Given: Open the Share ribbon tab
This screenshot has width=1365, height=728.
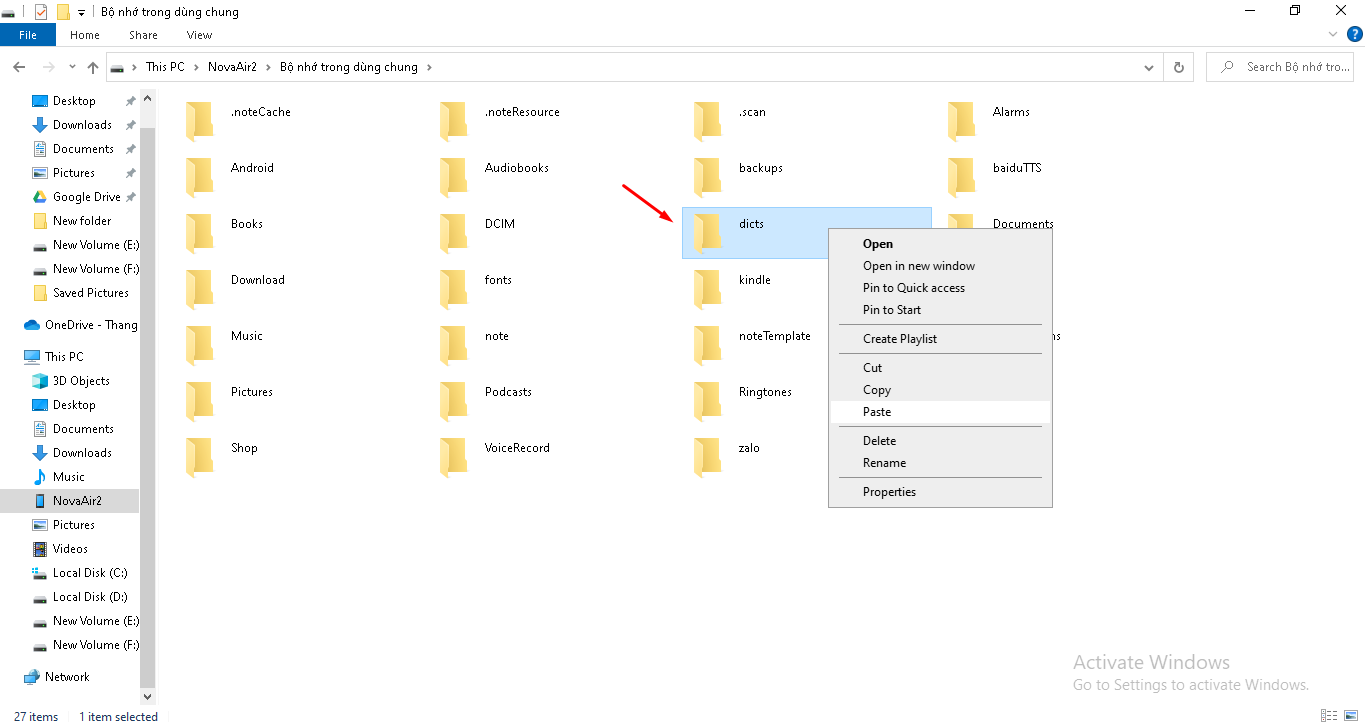Looking at the screenshot, I should click(x=143, y=35).
